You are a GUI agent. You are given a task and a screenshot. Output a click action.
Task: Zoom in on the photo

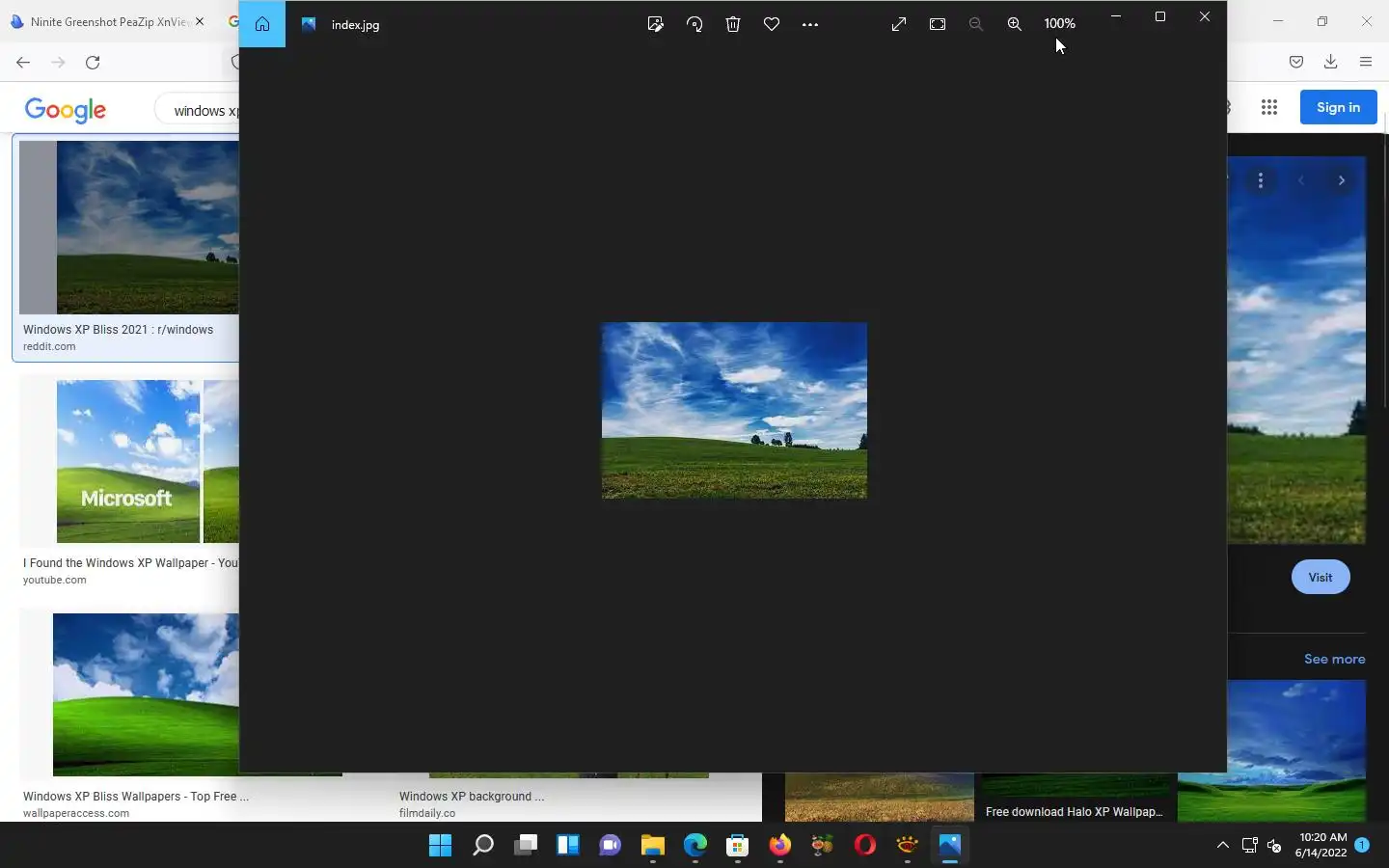1015,24
